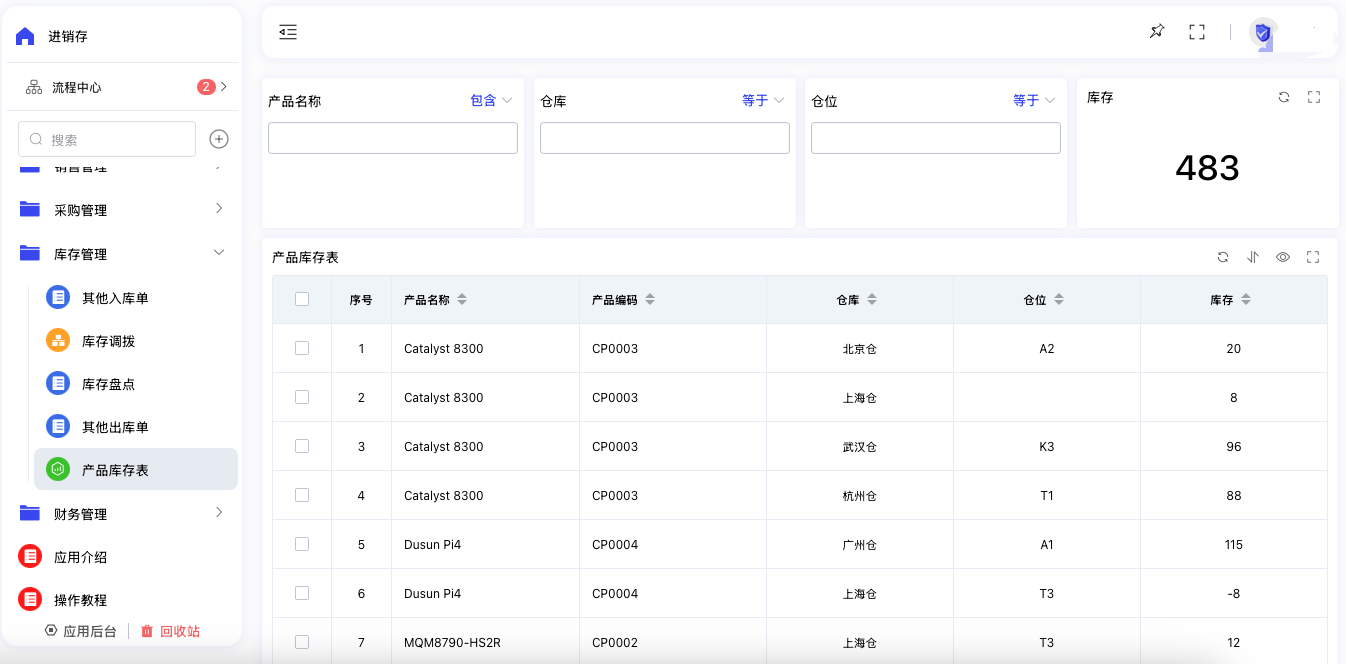The height and width of the screenshot is (664, 1346).
Task: Click the 采购管理 folder icon
Action: (30, 210)
